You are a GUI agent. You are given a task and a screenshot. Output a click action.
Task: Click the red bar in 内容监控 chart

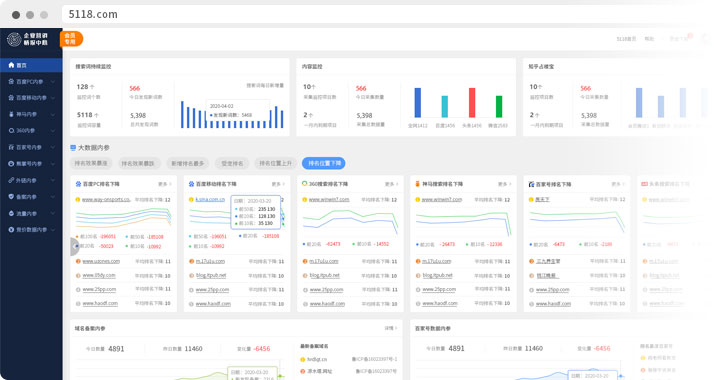472,103
